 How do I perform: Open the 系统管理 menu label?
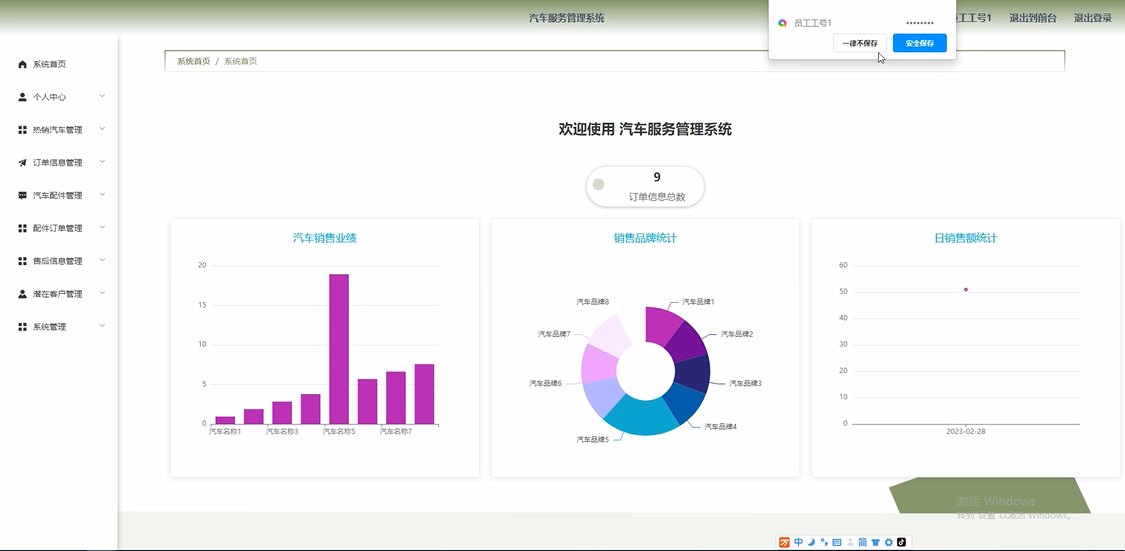pos(50,326)
